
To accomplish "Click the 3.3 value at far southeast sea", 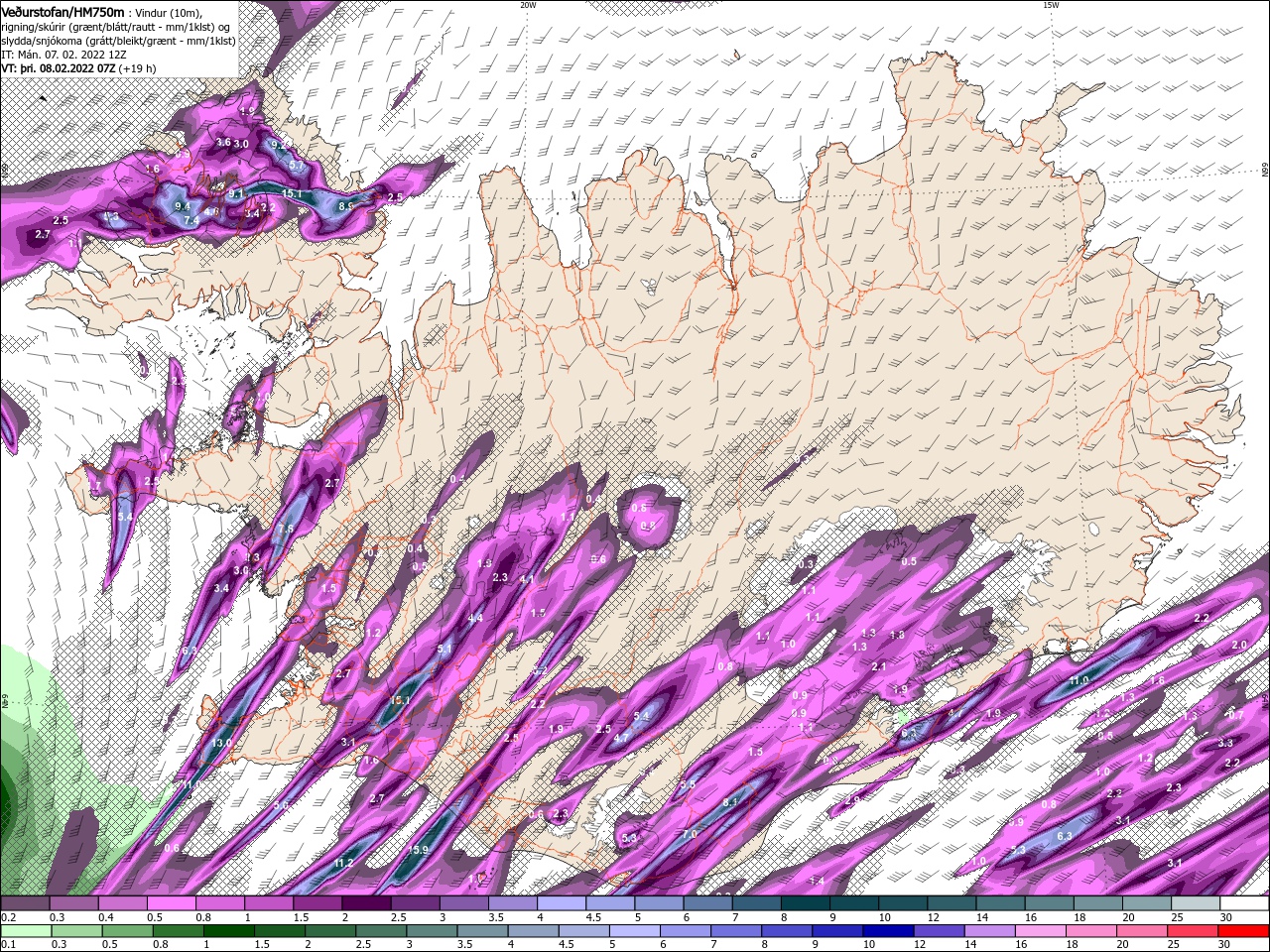I will point(1225,743).
